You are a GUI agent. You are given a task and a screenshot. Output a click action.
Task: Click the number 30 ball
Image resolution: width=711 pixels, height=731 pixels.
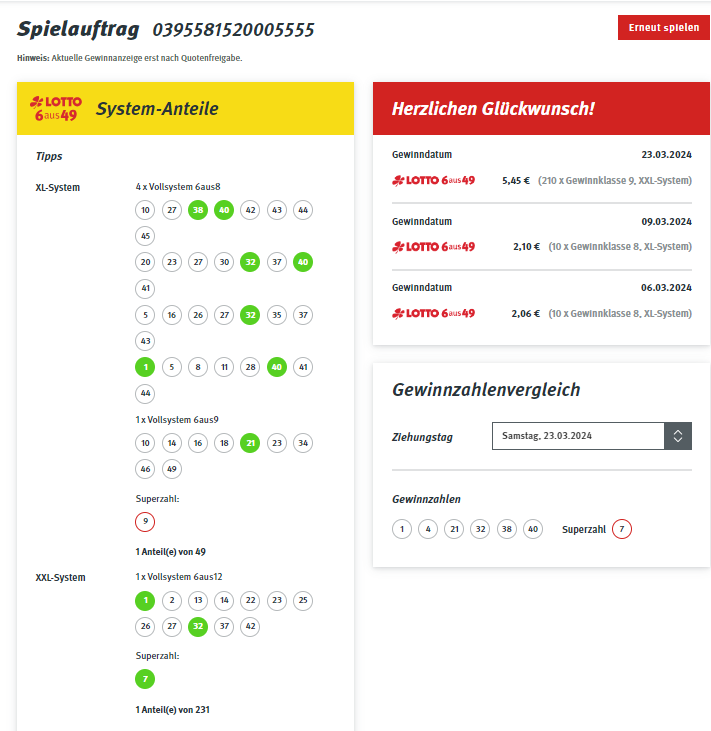[x=224, y=262]
